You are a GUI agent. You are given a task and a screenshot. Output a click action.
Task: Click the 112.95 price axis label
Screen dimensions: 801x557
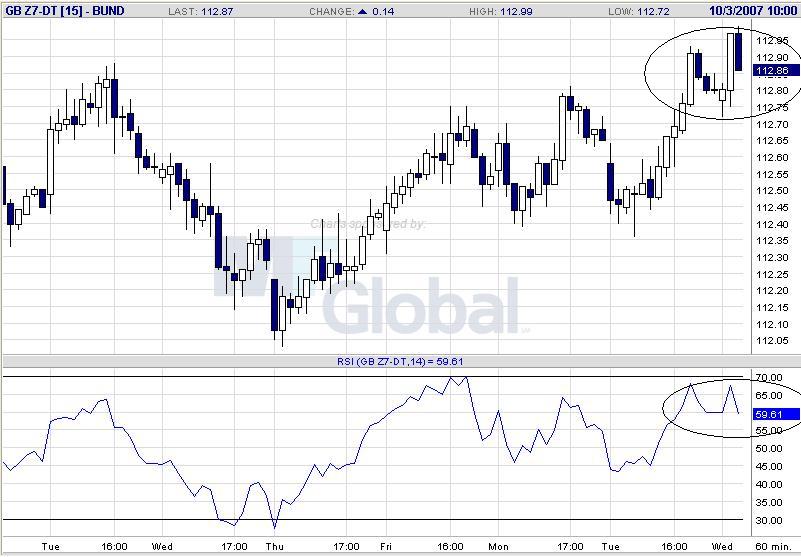772,41
